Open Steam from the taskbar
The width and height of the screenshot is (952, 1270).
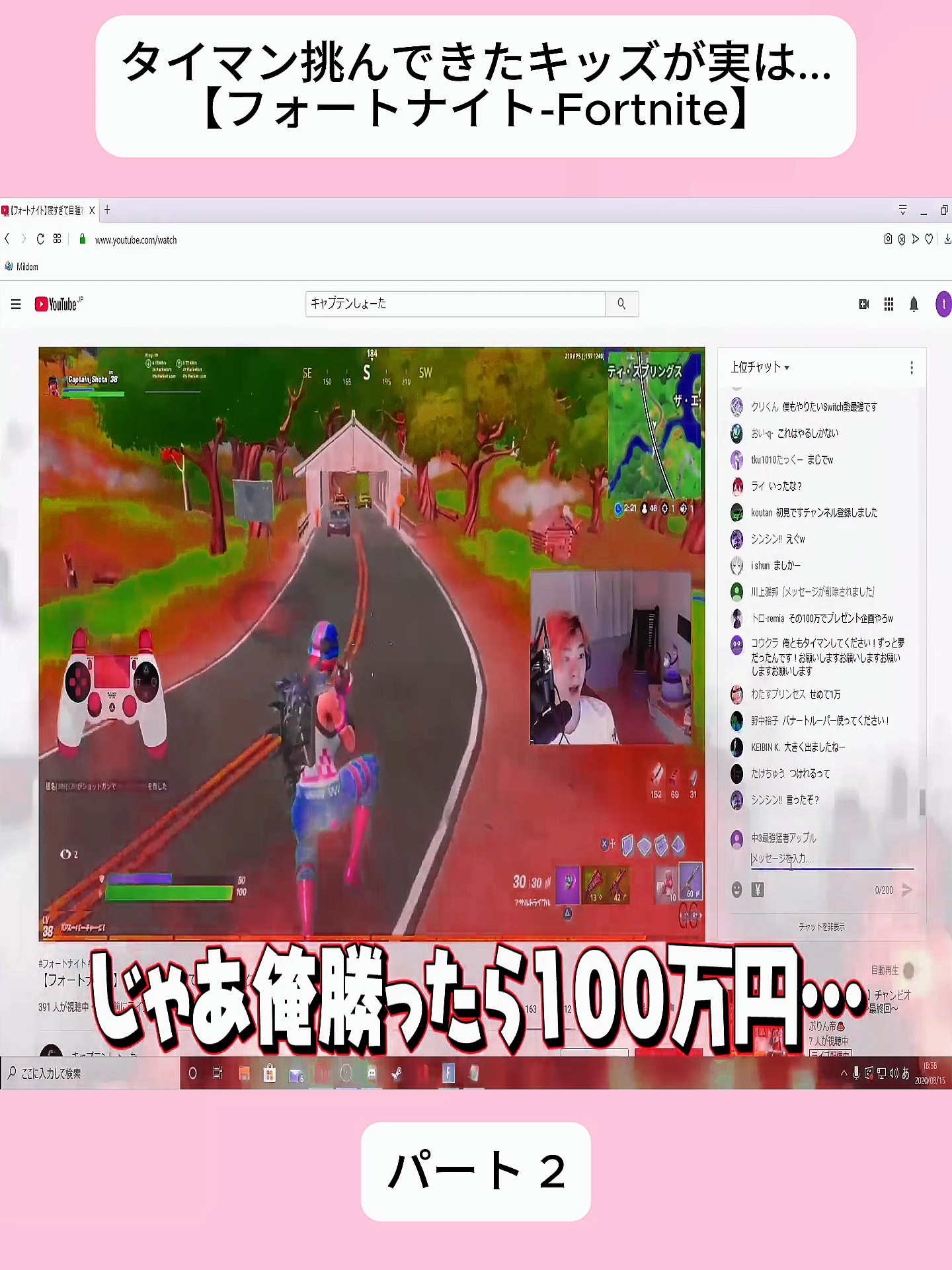397,1074
